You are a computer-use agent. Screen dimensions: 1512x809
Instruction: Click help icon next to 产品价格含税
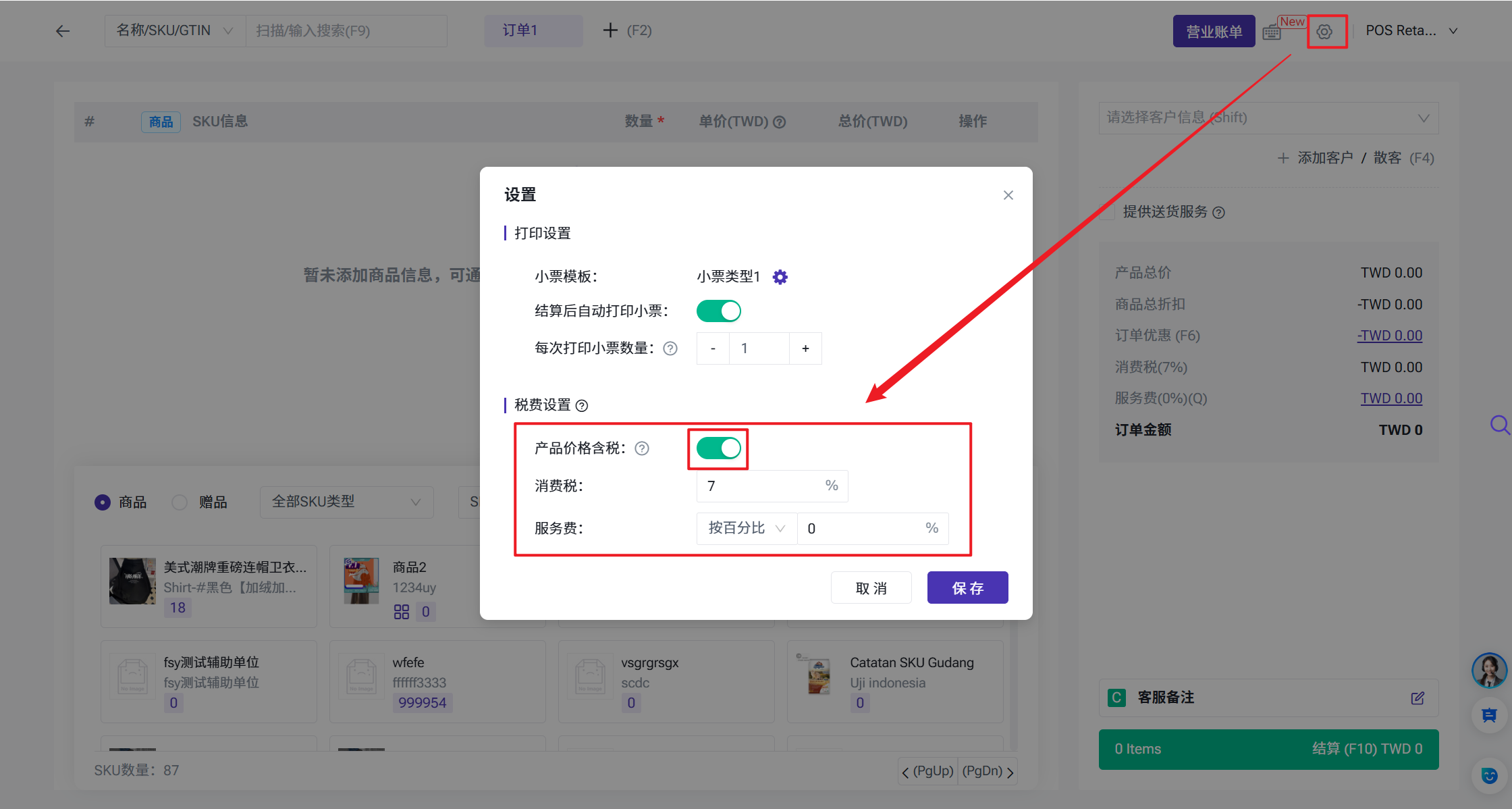click(x=642, y=448)
